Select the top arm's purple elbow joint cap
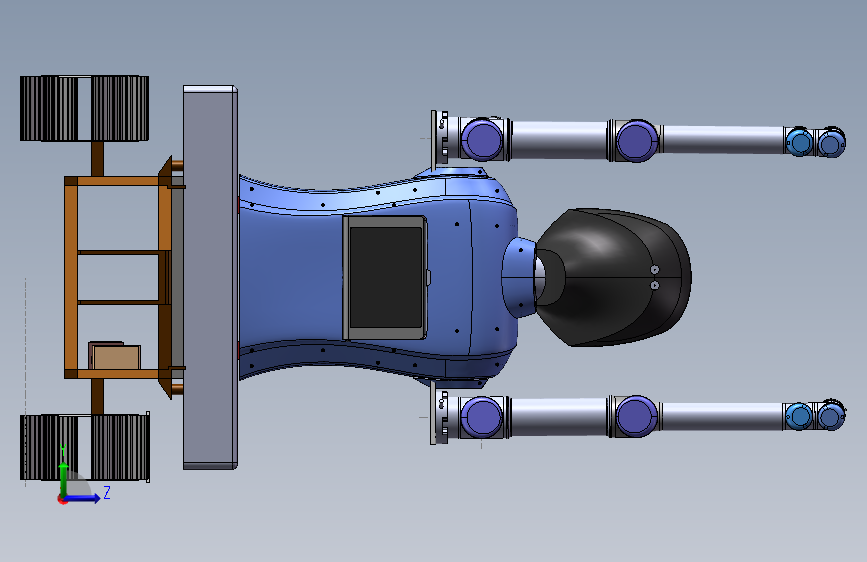 (636, 140)
